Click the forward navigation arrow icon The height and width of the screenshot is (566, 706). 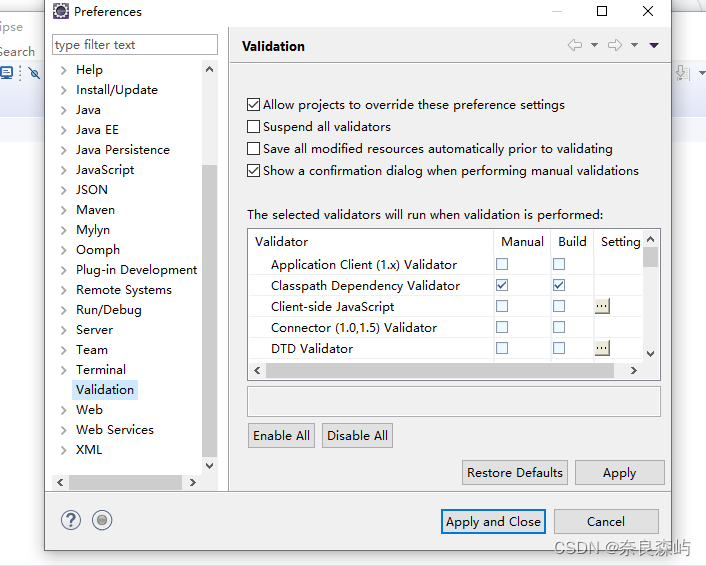coord(615,45)
